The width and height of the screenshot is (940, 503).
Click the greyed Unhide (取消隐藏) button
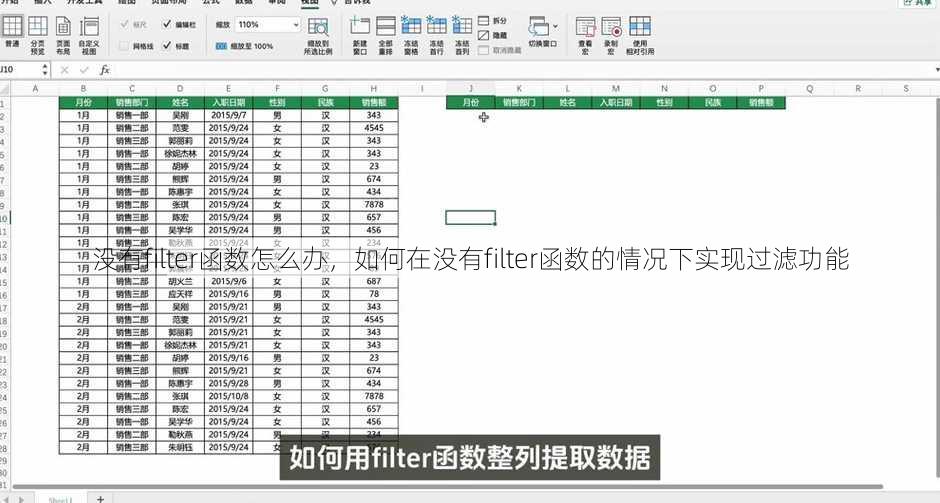click(499, 50)
